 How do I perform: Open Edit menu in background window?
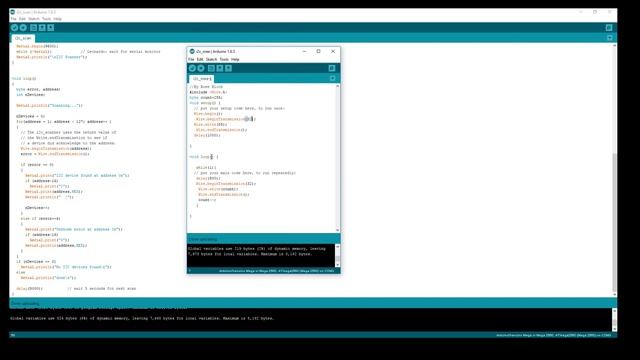point(22,19)
